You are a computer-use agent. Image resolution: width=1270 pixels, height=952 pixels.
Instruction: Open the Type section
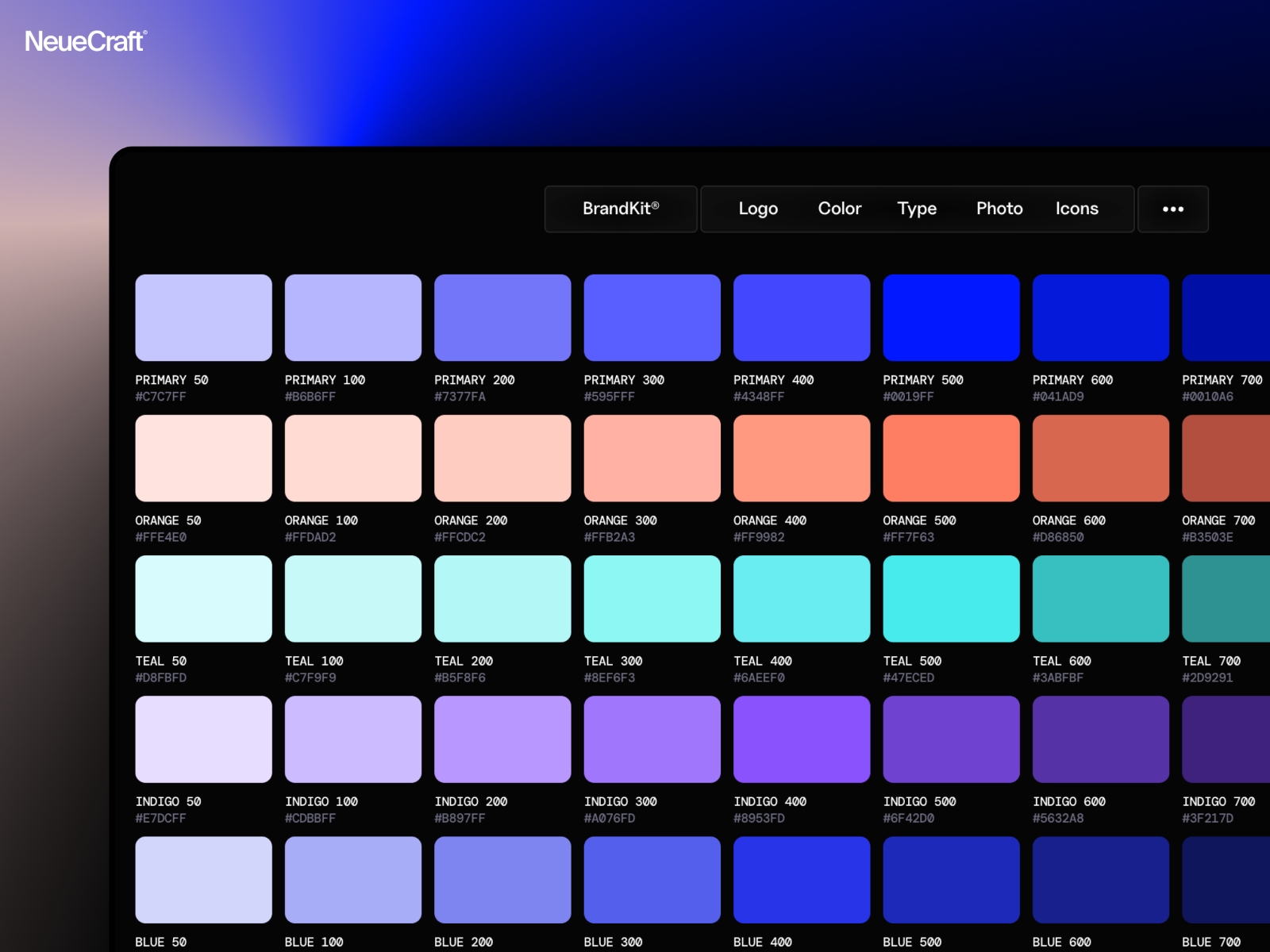point(917,209)
